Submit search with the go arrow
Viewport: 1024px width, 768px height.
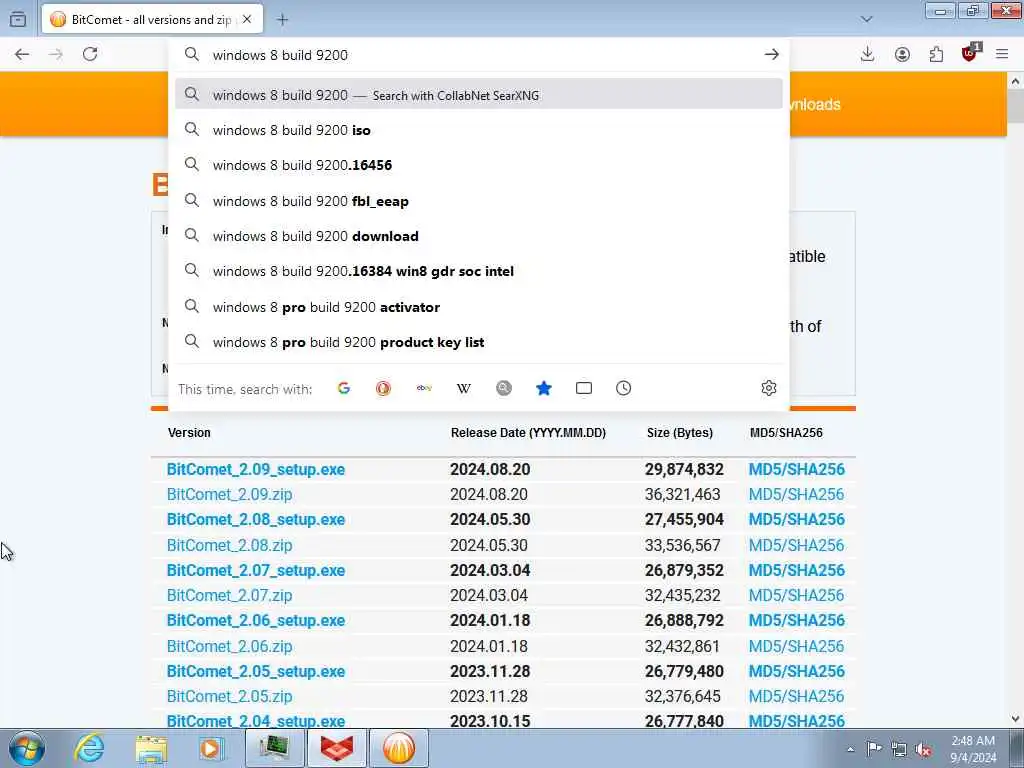[771, 55]
